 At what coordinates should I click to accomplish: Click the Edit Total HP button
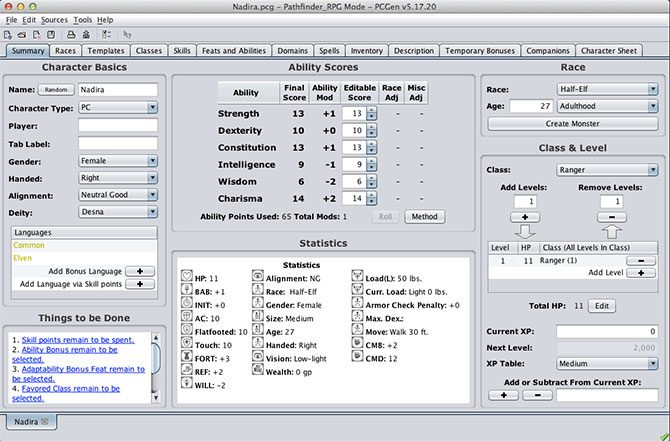click(602, 306)
